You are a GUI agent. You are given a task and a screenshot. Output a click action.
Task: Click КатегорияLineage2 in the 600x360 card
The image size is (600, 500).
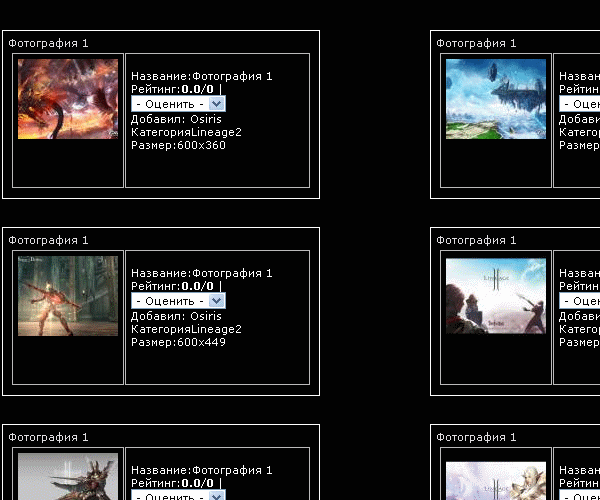[186, 132]
